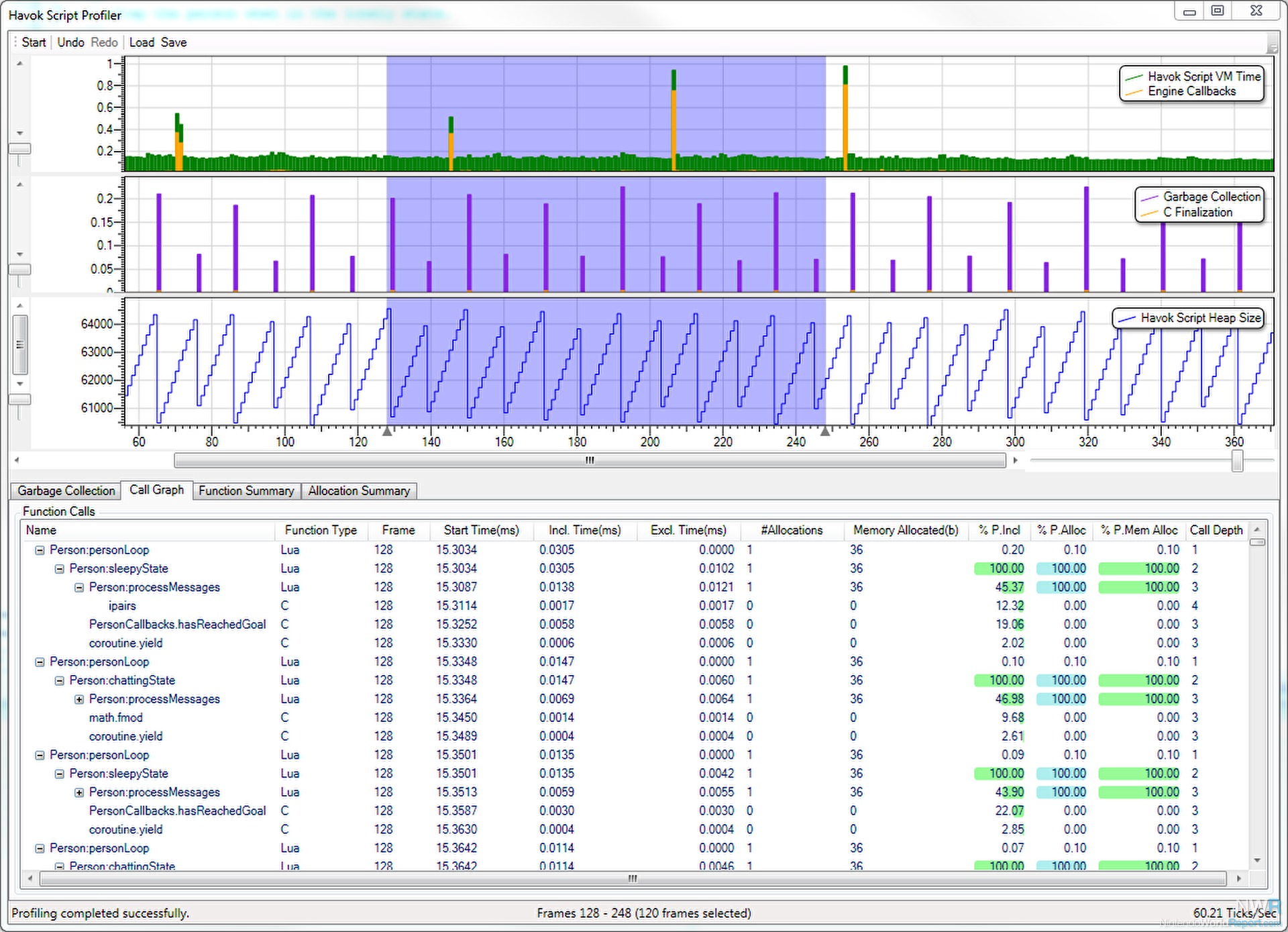Collapse first Person:personLoop row at 15.3034
Image resolution: width=1288 pixels, height=932 pixels.
click(40, 550)
